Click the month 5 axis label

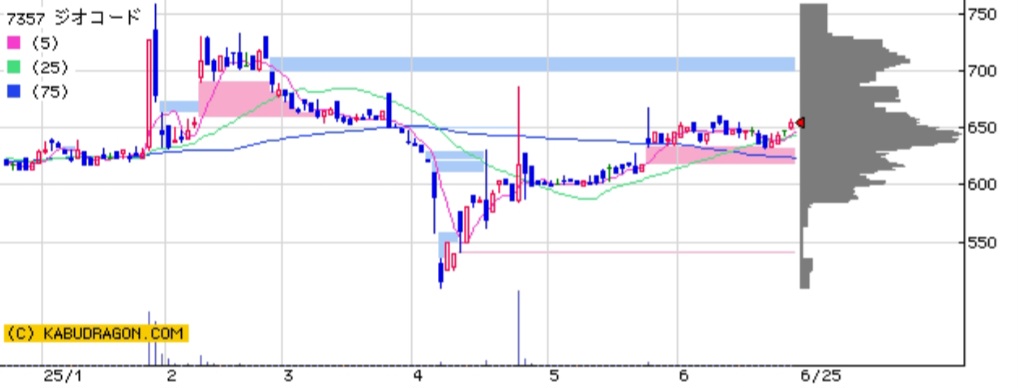coord(554,376)
